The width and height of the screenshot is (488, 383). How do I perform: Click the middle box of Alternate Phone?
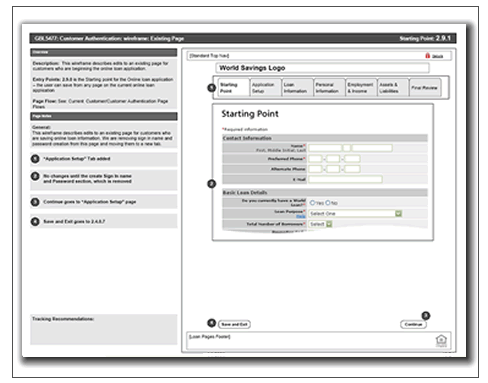333,169
